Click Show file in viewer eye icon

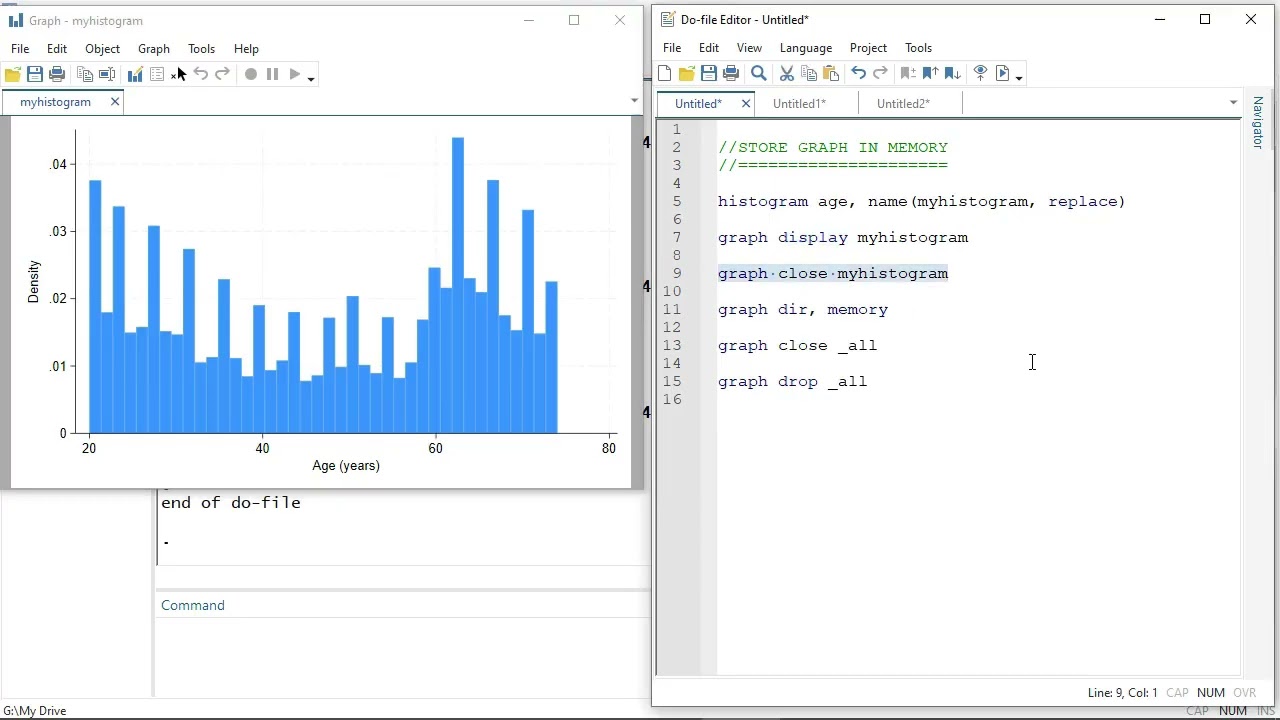point(980,73)
